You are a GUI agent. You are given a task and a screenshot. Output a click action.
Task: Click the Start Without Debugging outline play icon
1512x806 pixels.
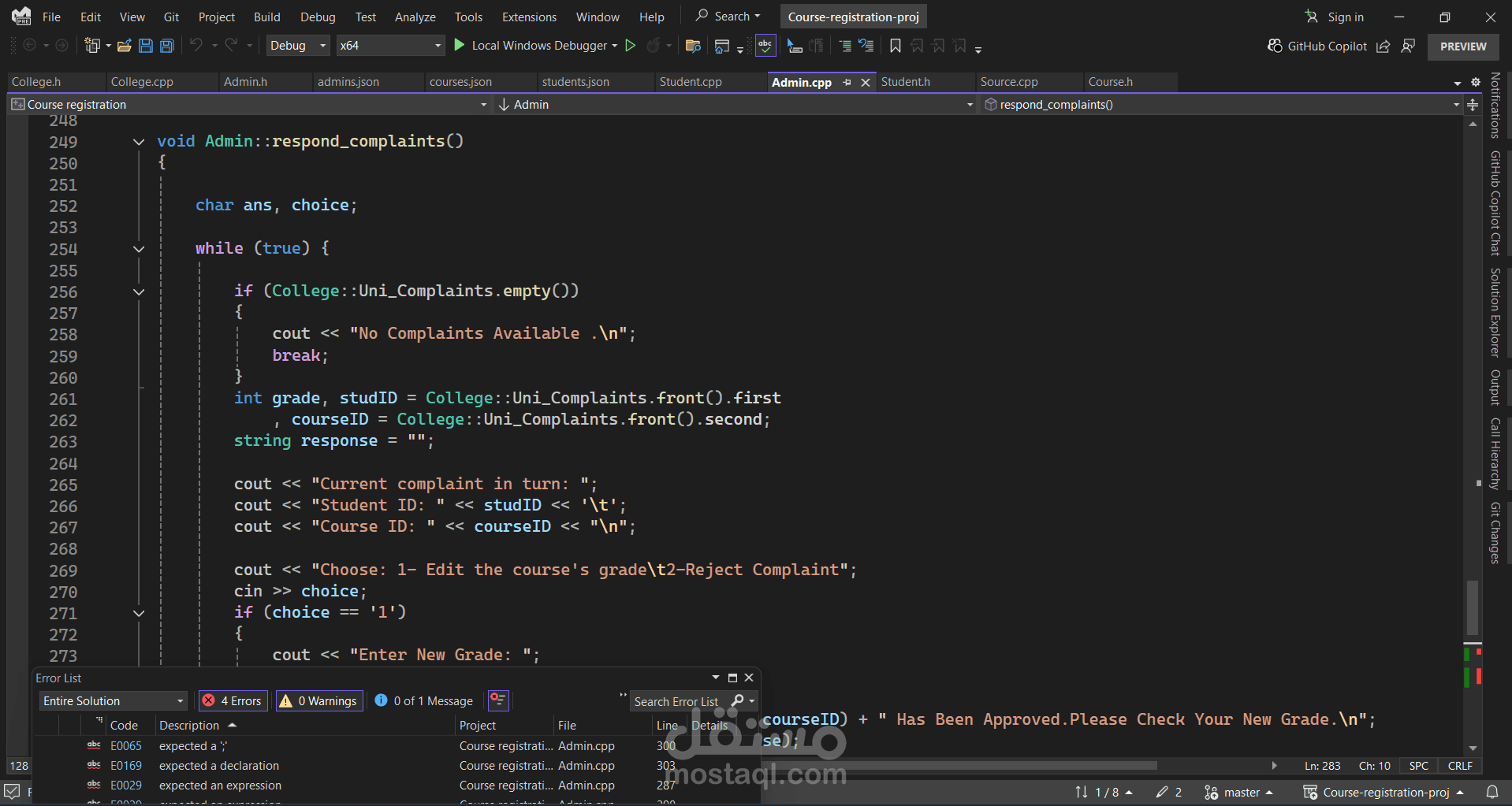(631, 46)
